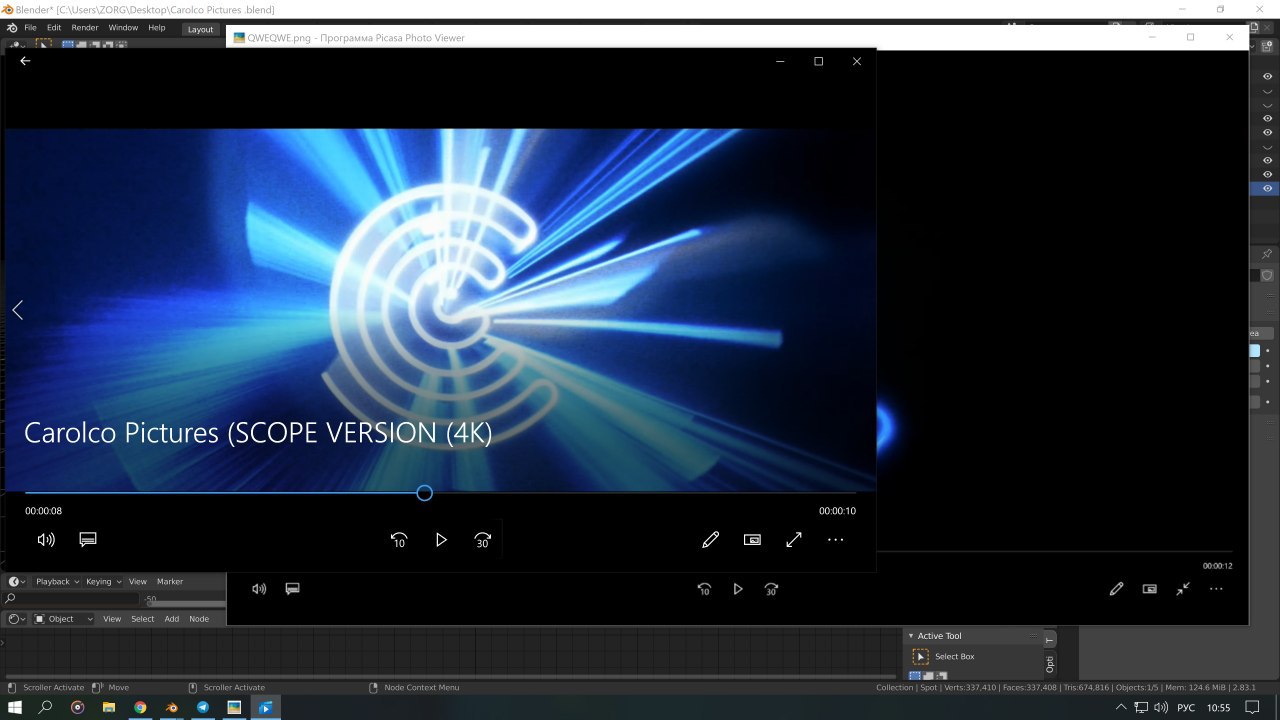Screen dimensions: 1280x720
Task: Open the timeline View menu
Action: coord(138,582)
